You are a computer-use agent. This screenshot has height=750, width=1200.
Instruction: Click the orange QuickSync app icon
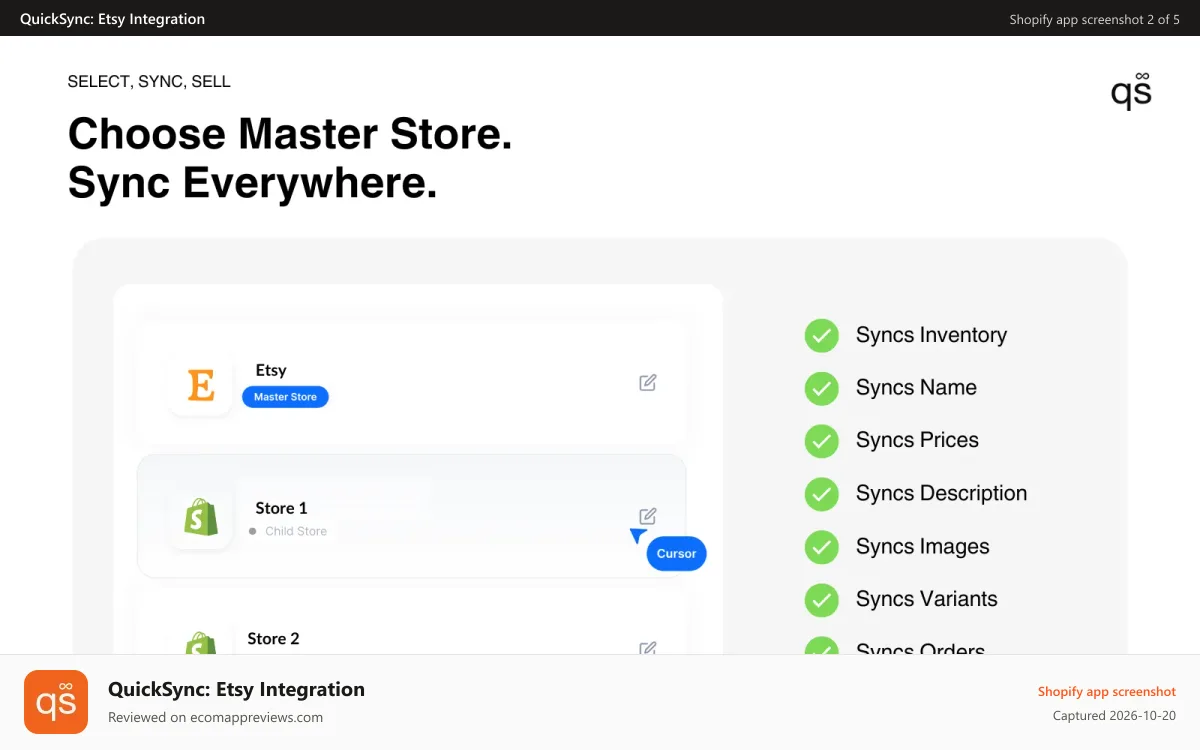coord(56,702)
